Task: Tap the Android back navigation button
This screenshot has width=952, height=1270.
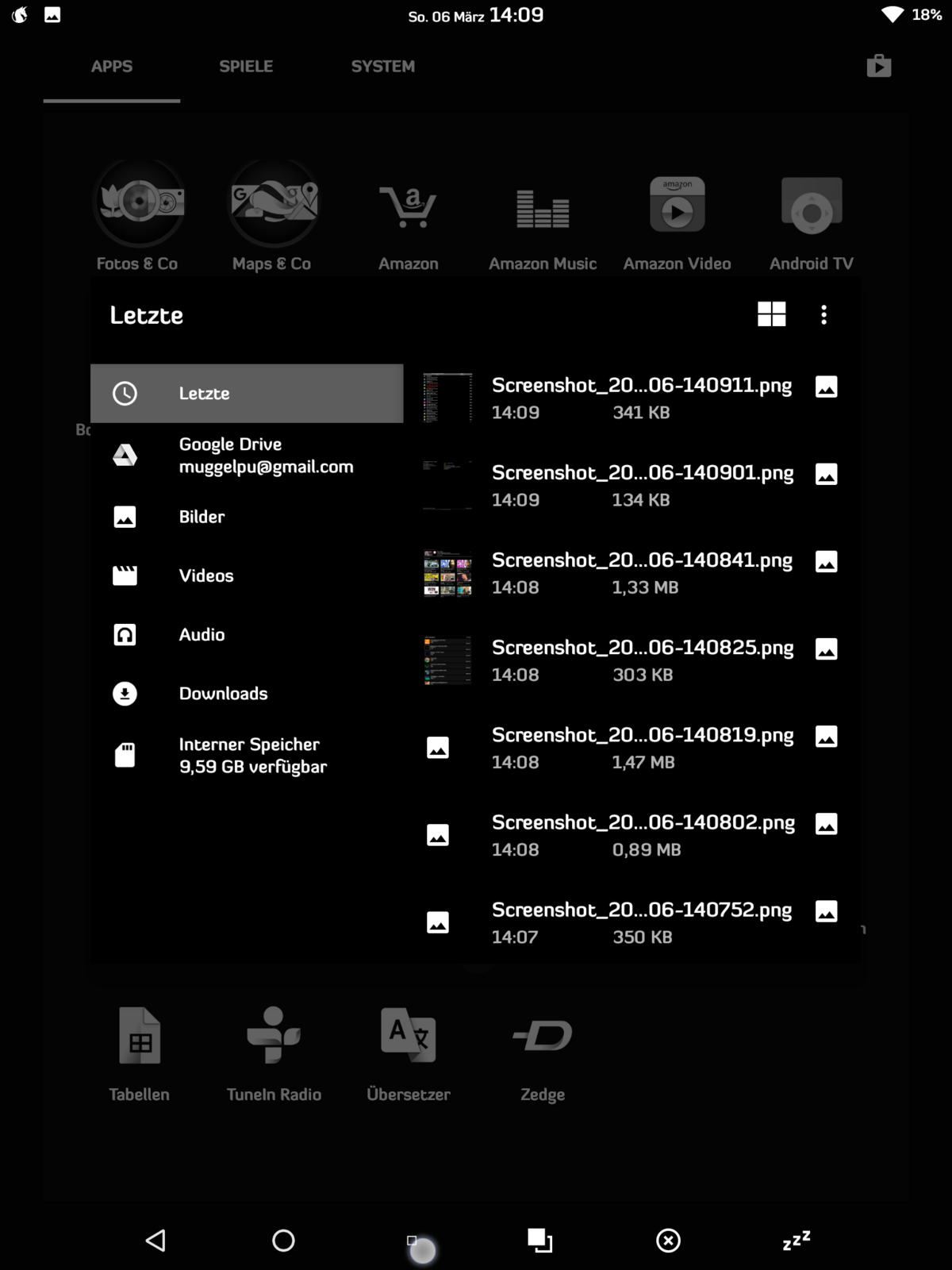Action: [155, 1240]
